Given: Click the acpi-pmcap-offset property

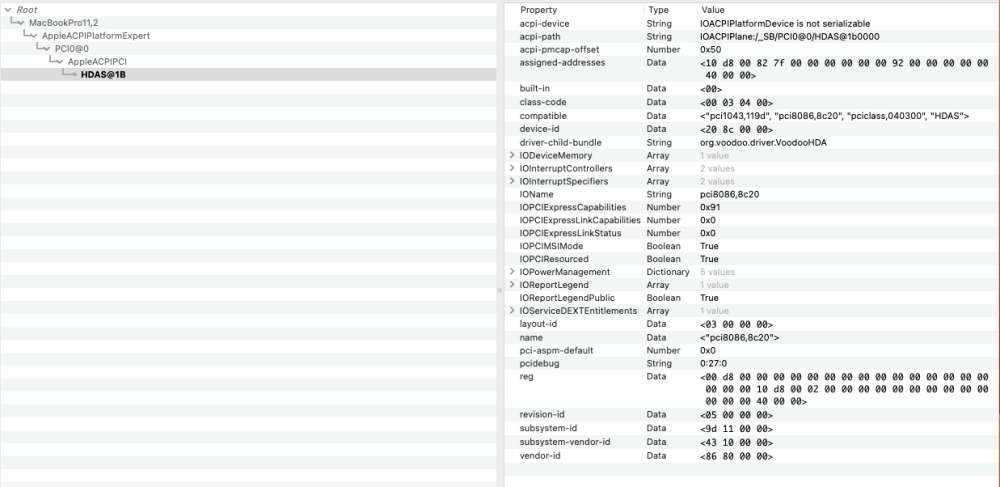Looking at the screenshot, I should click(560, 50).
